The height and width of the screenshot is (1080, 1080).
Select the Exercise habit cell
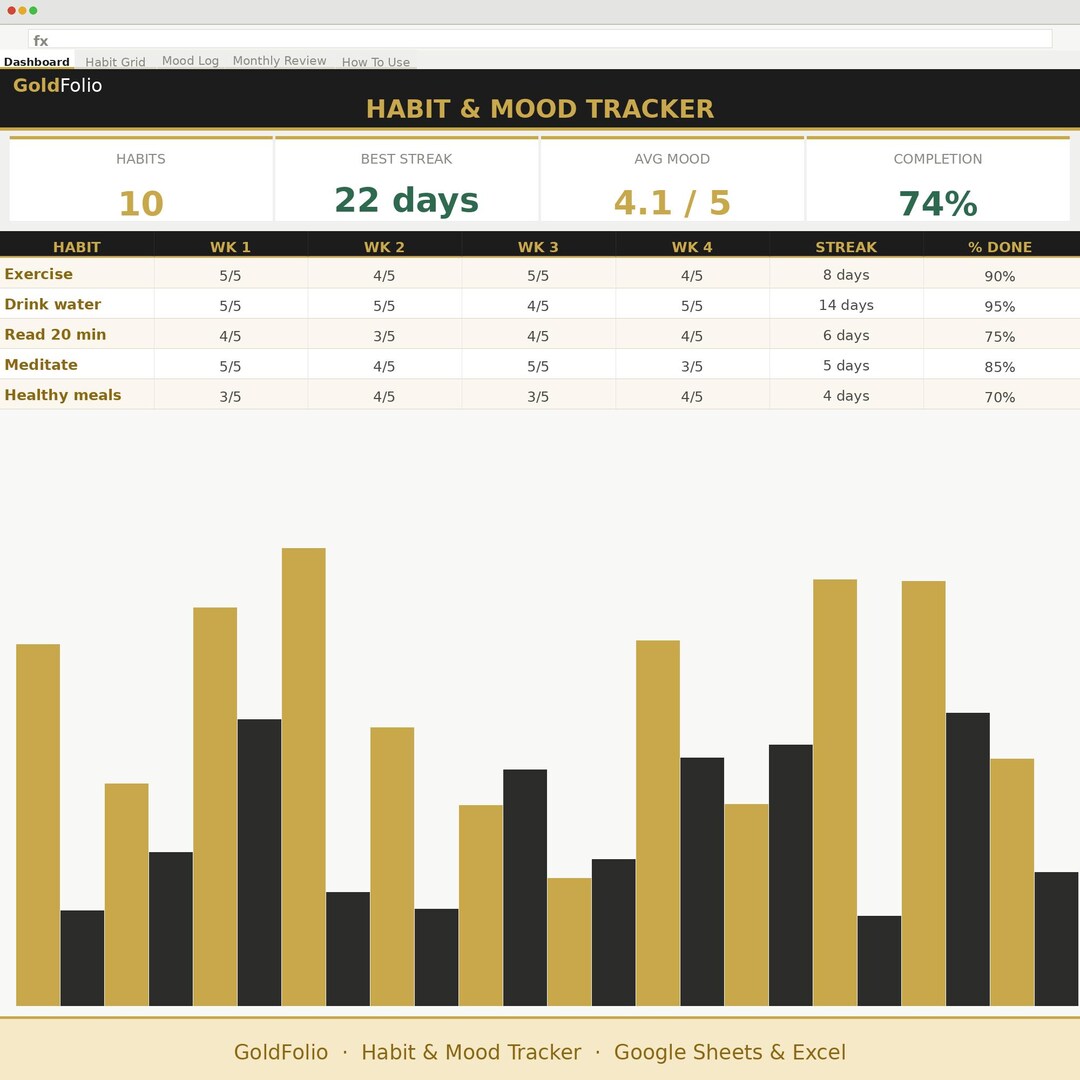click(76, 273)
